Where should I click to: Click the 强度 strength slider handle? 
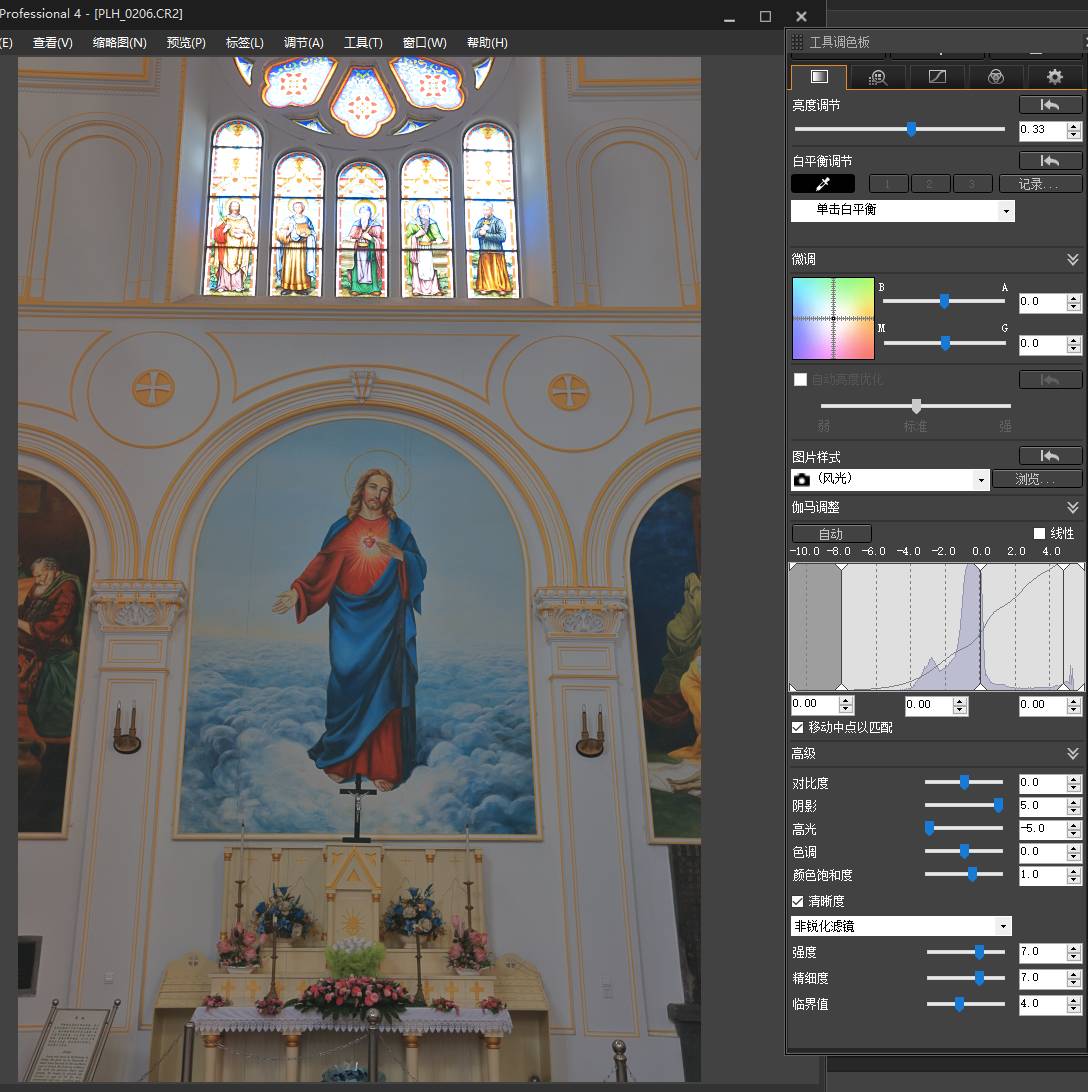pos(979,952)
